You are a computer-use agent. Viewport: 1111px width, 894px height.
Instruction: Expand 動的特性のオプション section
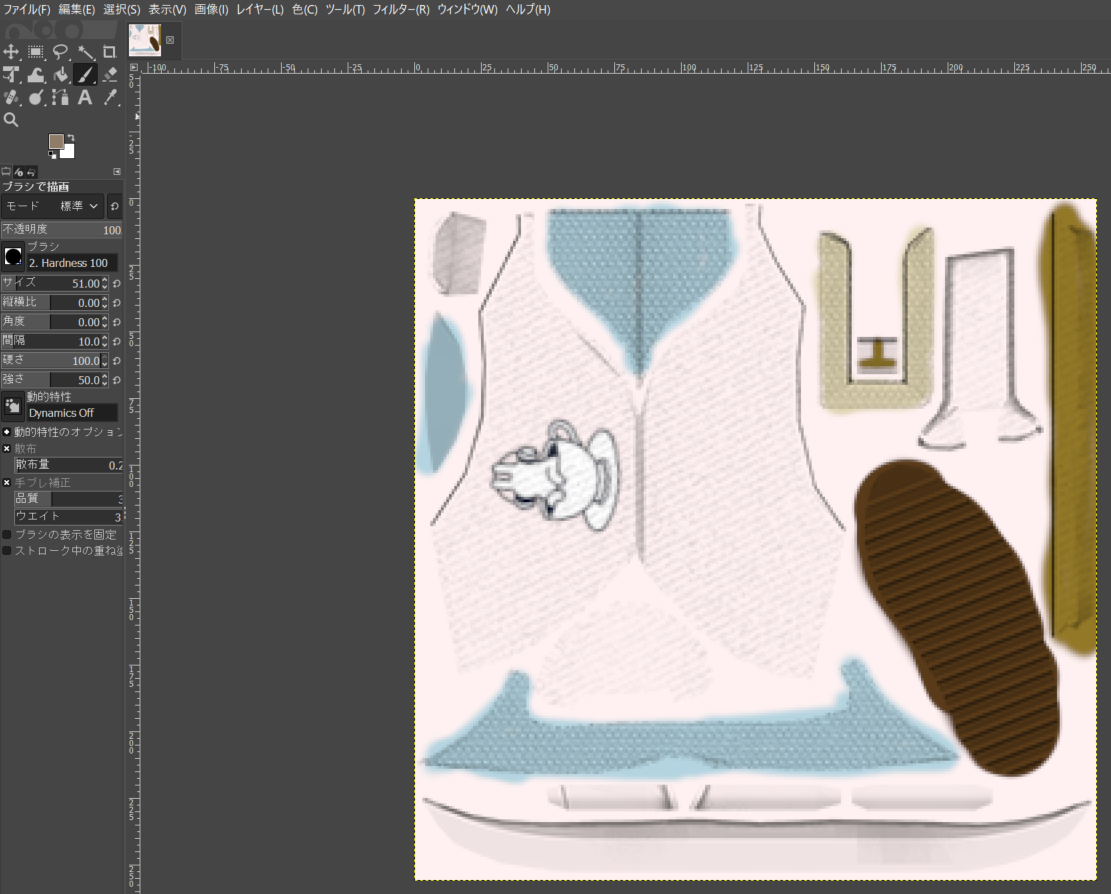tap(7, 432)
